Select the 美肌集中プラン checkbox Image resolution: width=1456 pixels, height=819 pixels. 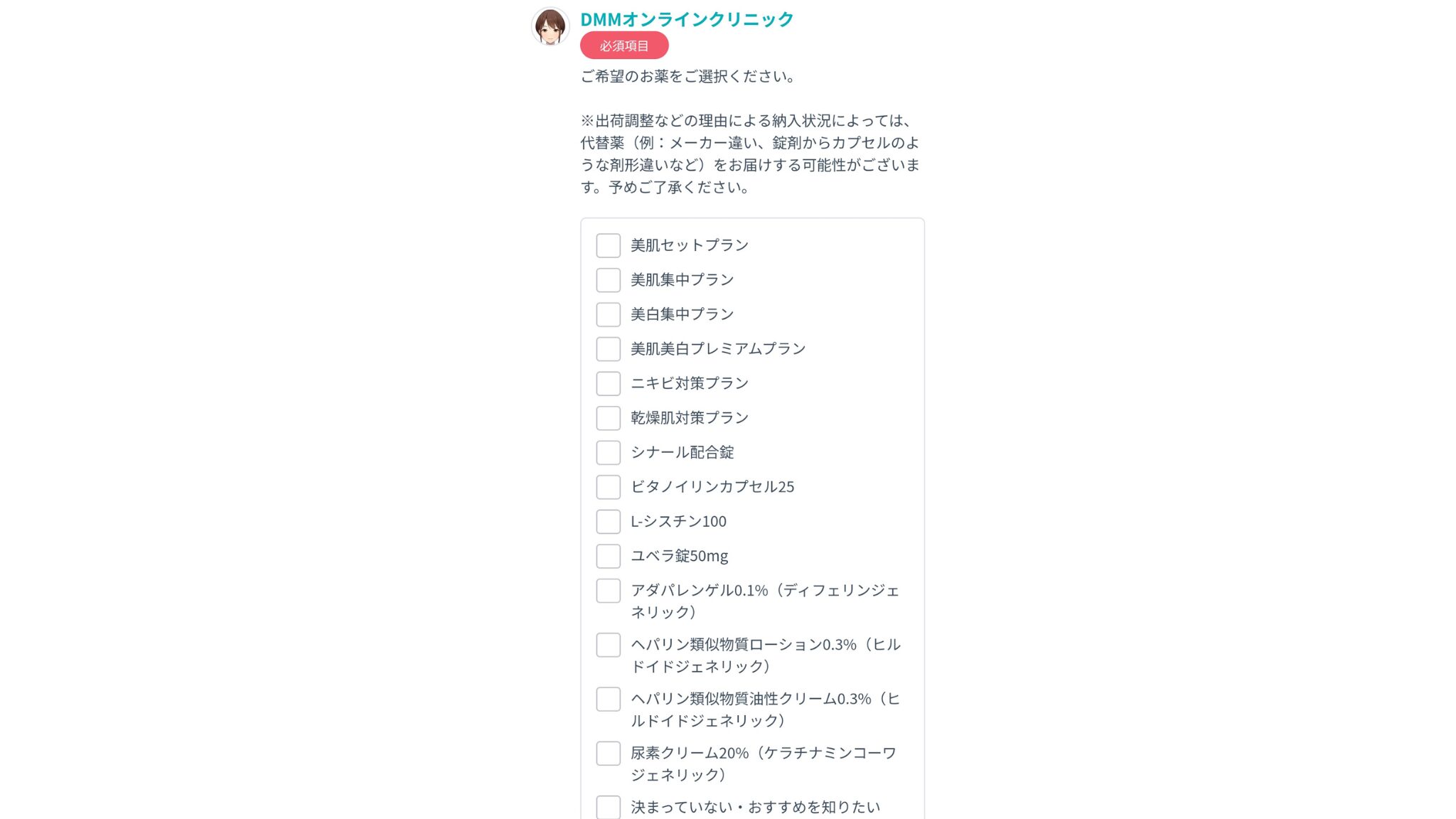608,280
